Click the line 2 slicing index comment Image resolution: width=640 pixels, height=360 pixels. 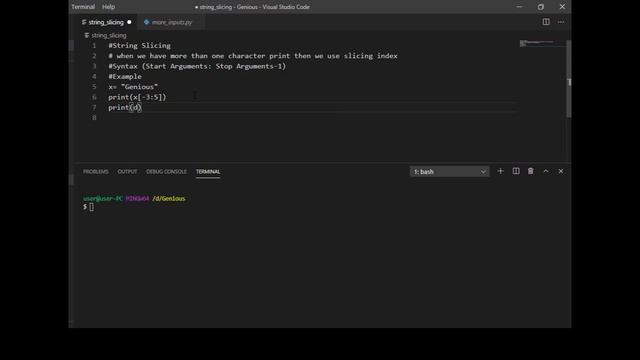253,56
